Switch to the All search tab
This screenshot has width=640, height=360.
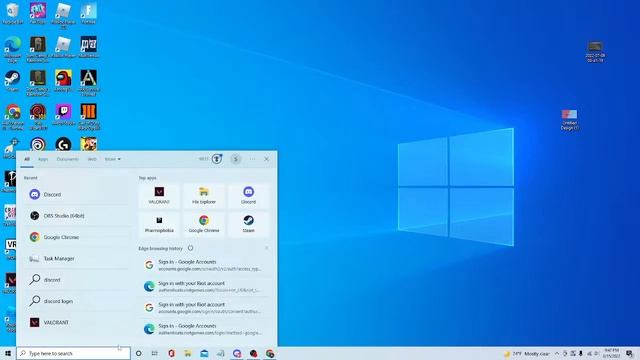27,159
